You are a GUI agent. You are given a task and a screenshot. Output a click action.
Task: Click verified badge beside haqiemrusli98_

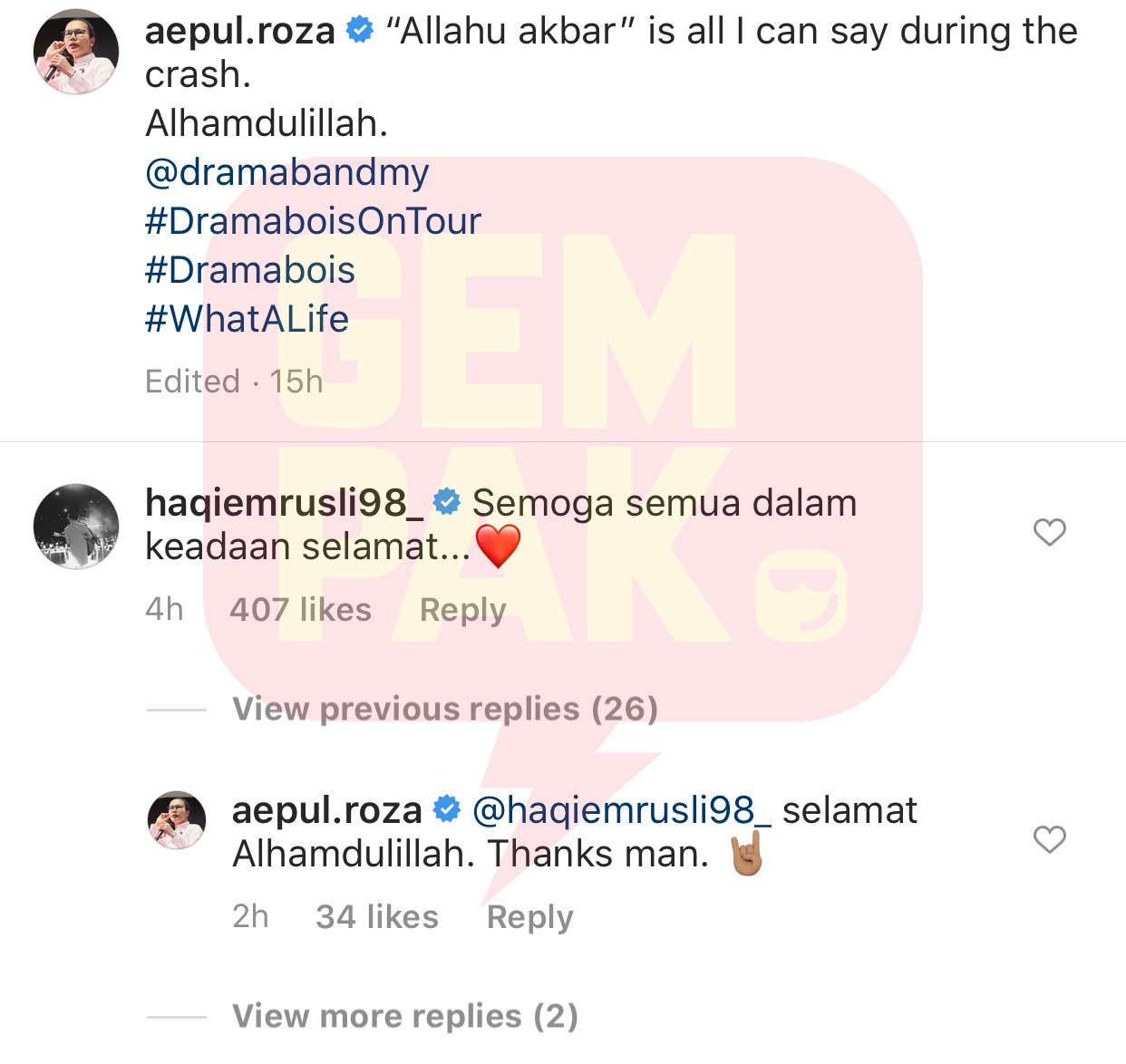point(447,502)
